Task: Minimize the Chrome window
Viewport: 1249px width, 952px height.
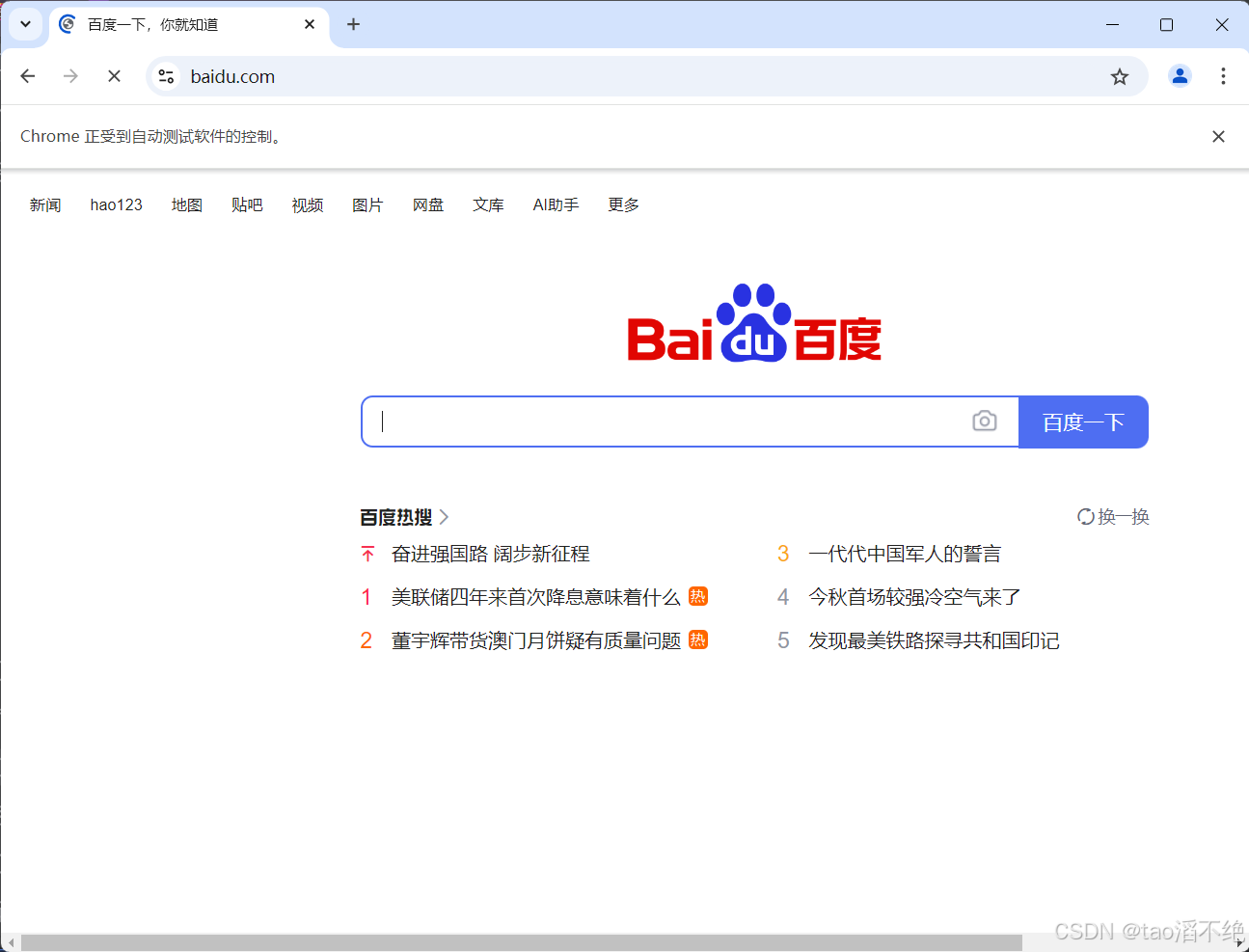Action: click(x=1112, y=24)
